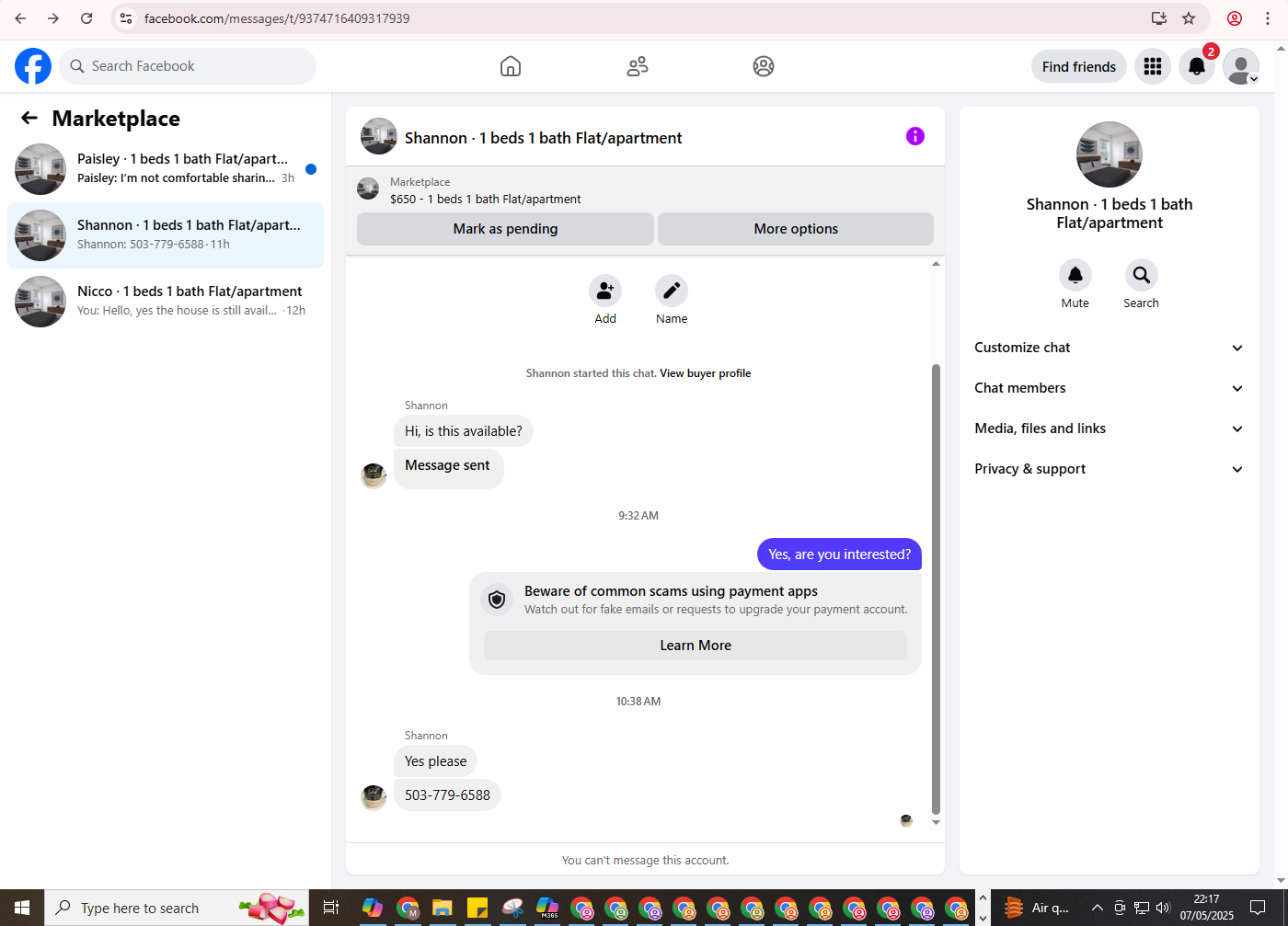Open the volume icon in system tray

[1163, 908]
